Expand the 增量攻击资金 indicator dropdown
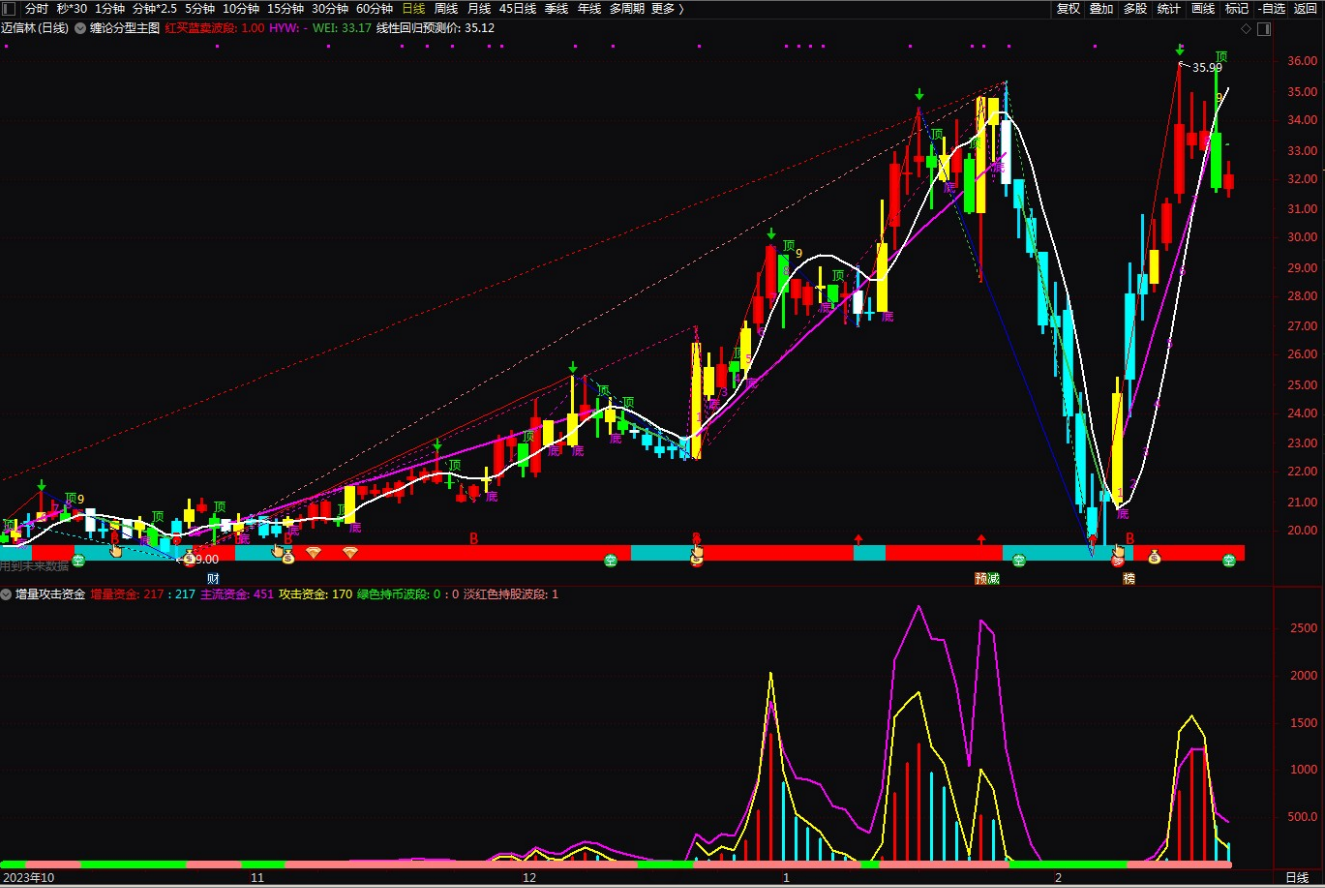1325x888 pixels. pyautogui.click(x=6, y=594)
